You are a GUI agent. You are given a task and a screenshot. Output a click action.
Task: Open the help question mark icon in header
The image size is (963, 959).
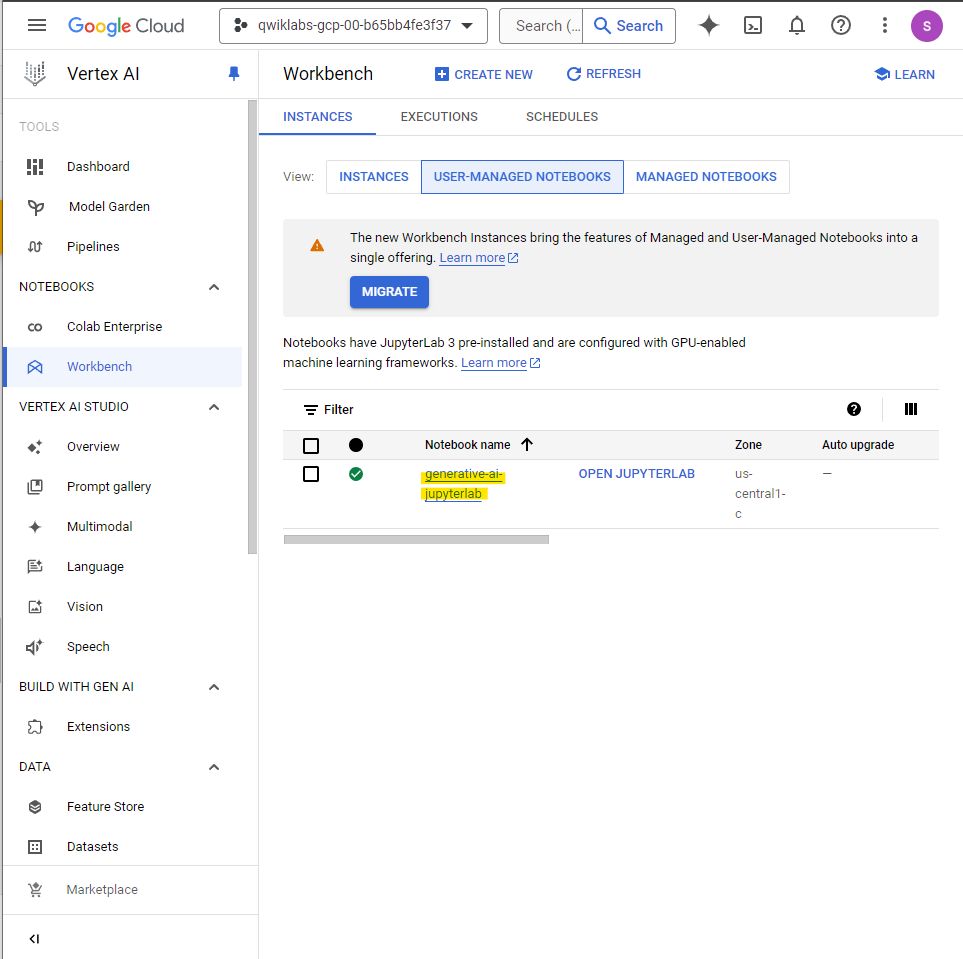click(840, 25)
